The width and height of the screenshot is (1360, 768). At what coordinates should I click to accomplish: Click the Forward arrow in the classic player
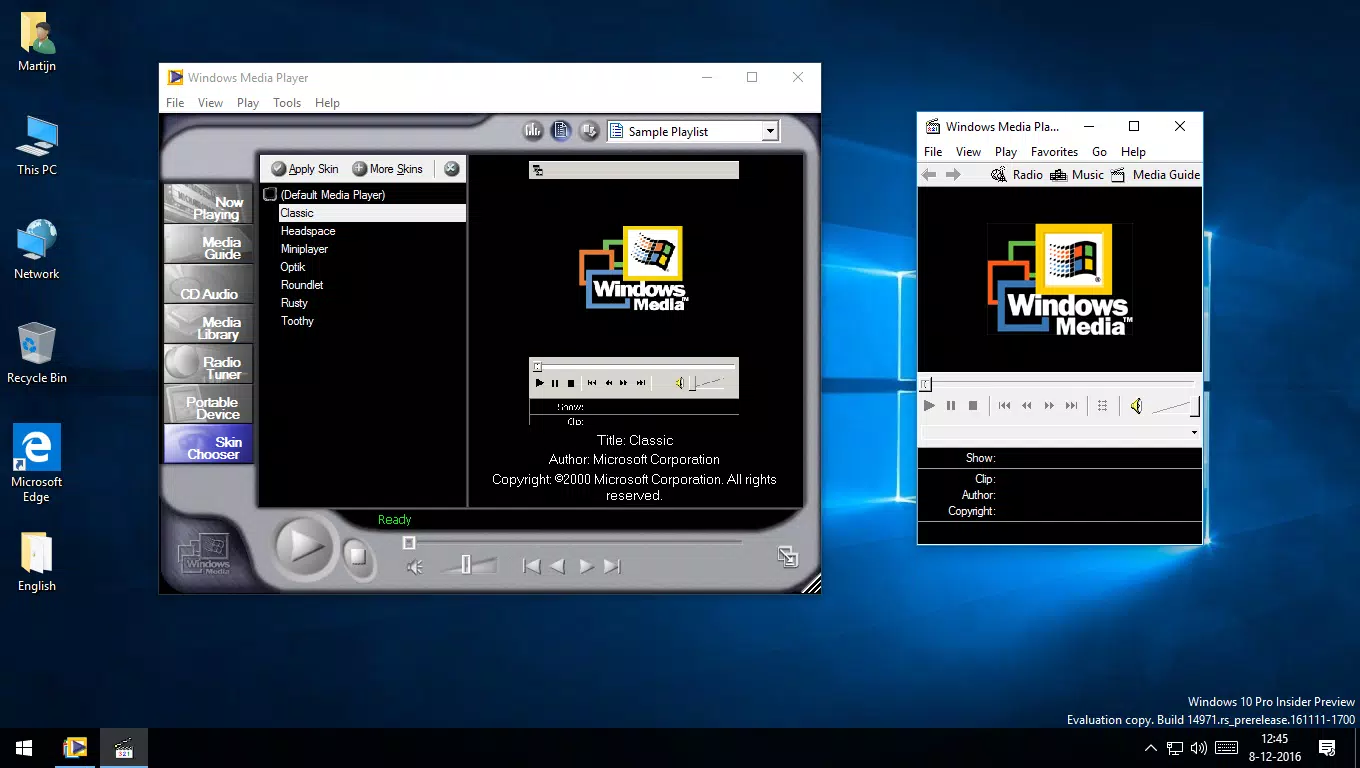click(x=953, y=175)
